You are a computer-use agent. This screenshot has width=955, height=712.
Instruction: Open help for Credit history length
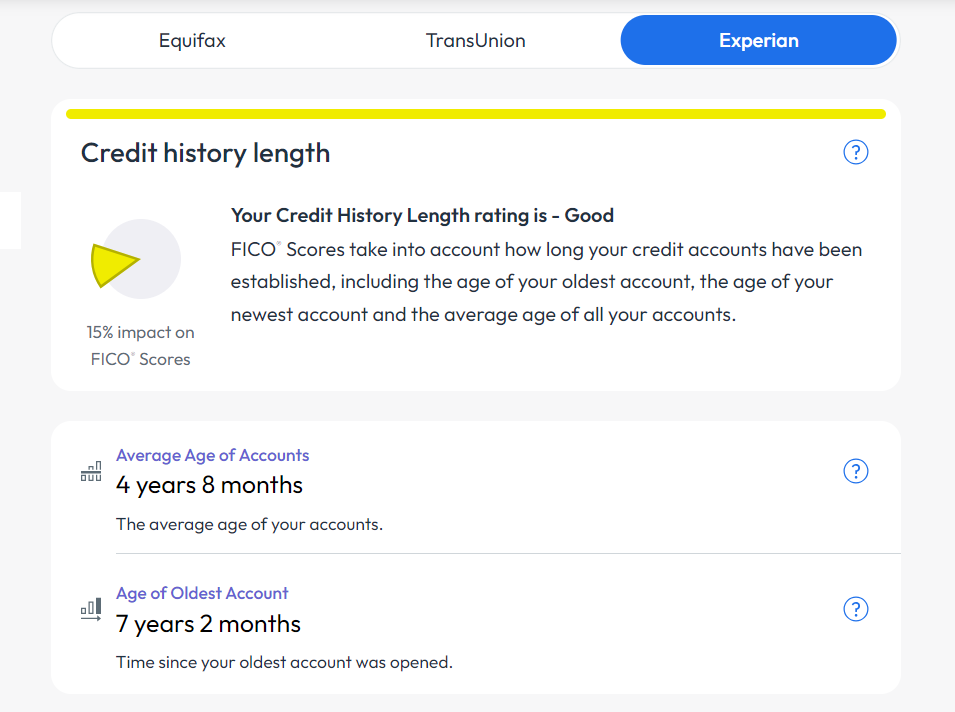click(x=856, y=152)
